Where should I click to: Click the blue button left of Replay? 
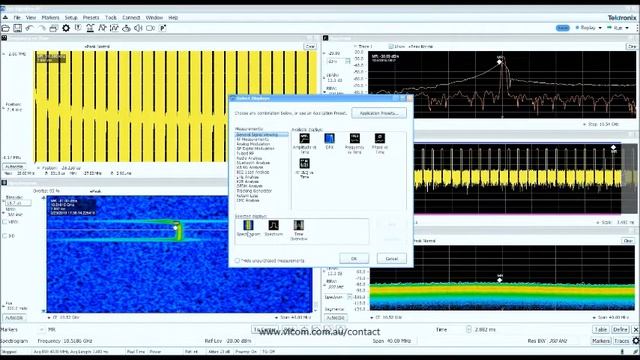tap(562, 28)
